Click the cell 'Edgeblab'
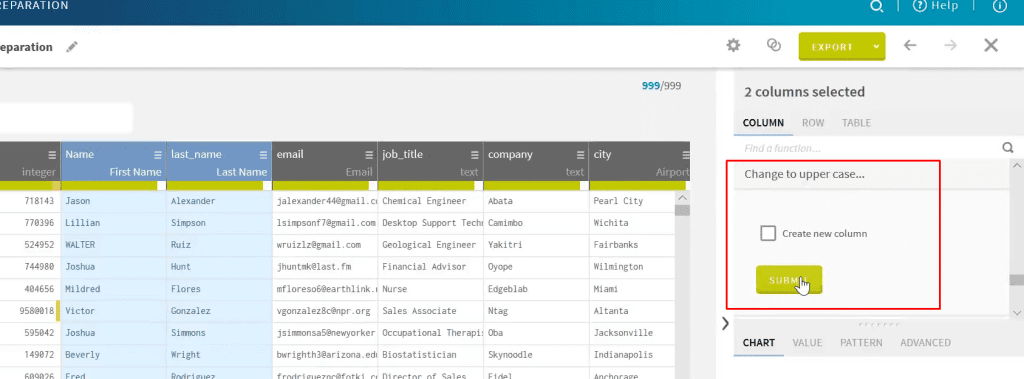Image resolution: width=1024 pixels, height=379 pixels. 536,289
